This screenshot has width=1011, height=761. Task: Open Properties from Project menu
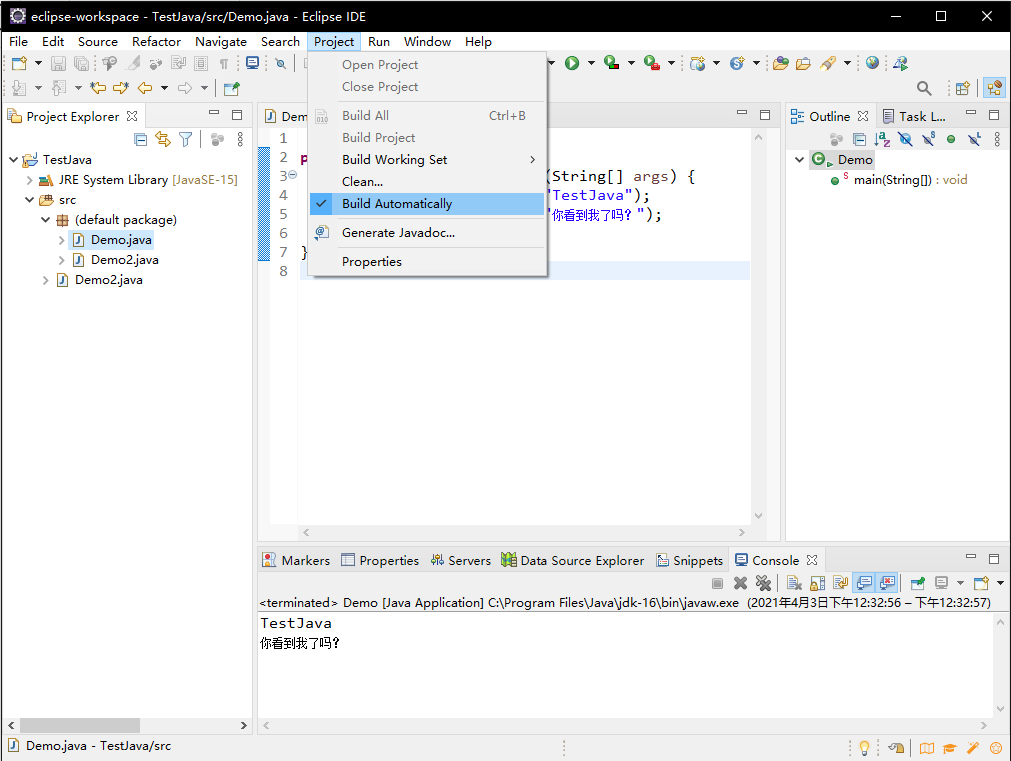coord(427,262)
